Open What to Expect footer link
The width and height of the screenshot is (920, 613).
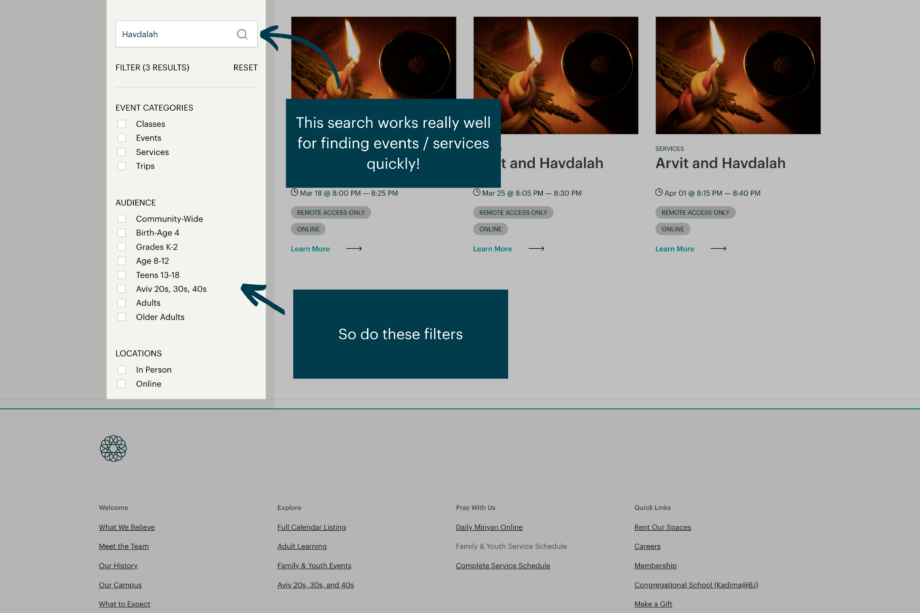pos(124,604)
